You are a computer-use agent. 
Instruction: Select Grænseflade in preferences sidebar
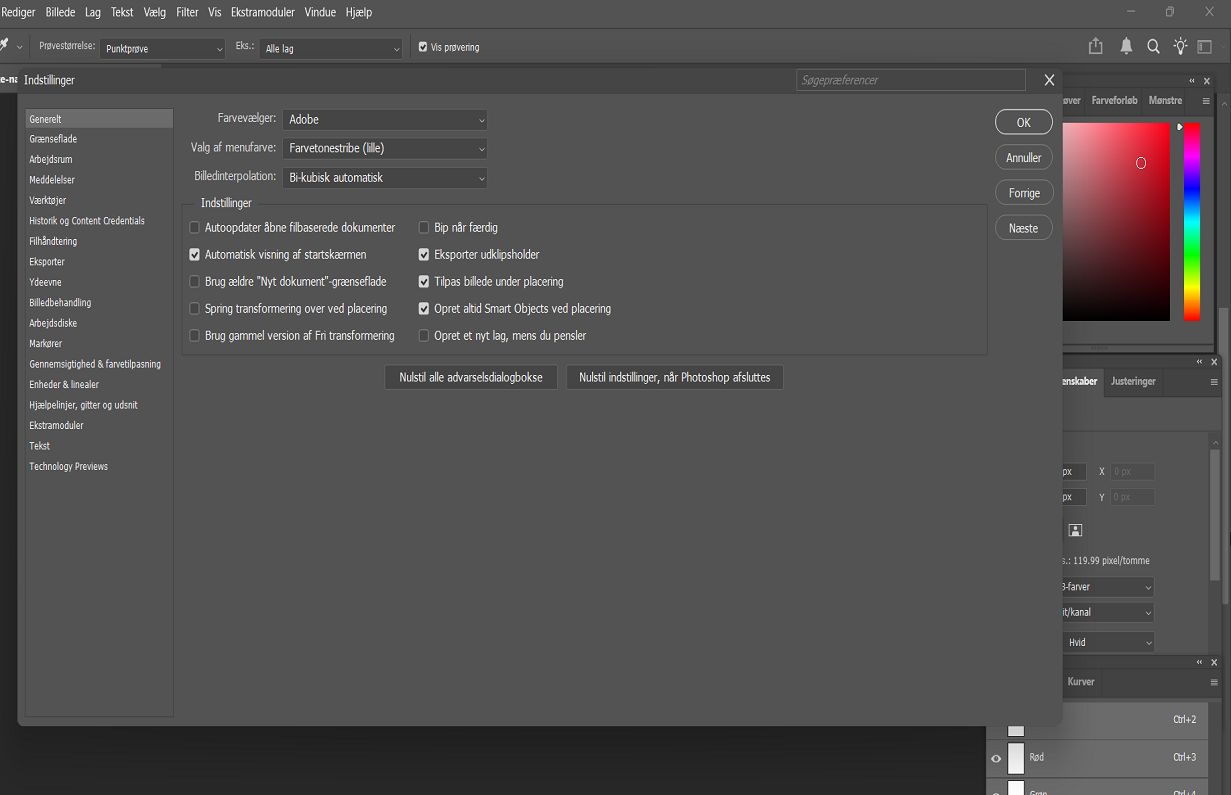99,140
